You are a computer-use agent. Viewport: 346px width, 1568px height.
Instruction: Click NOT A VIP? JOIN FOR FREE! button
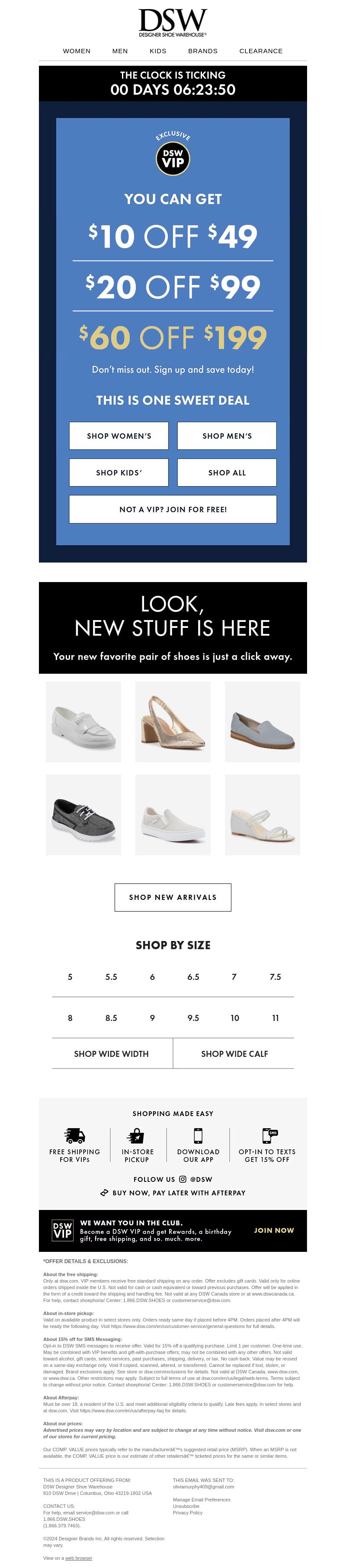pos(173,509)
